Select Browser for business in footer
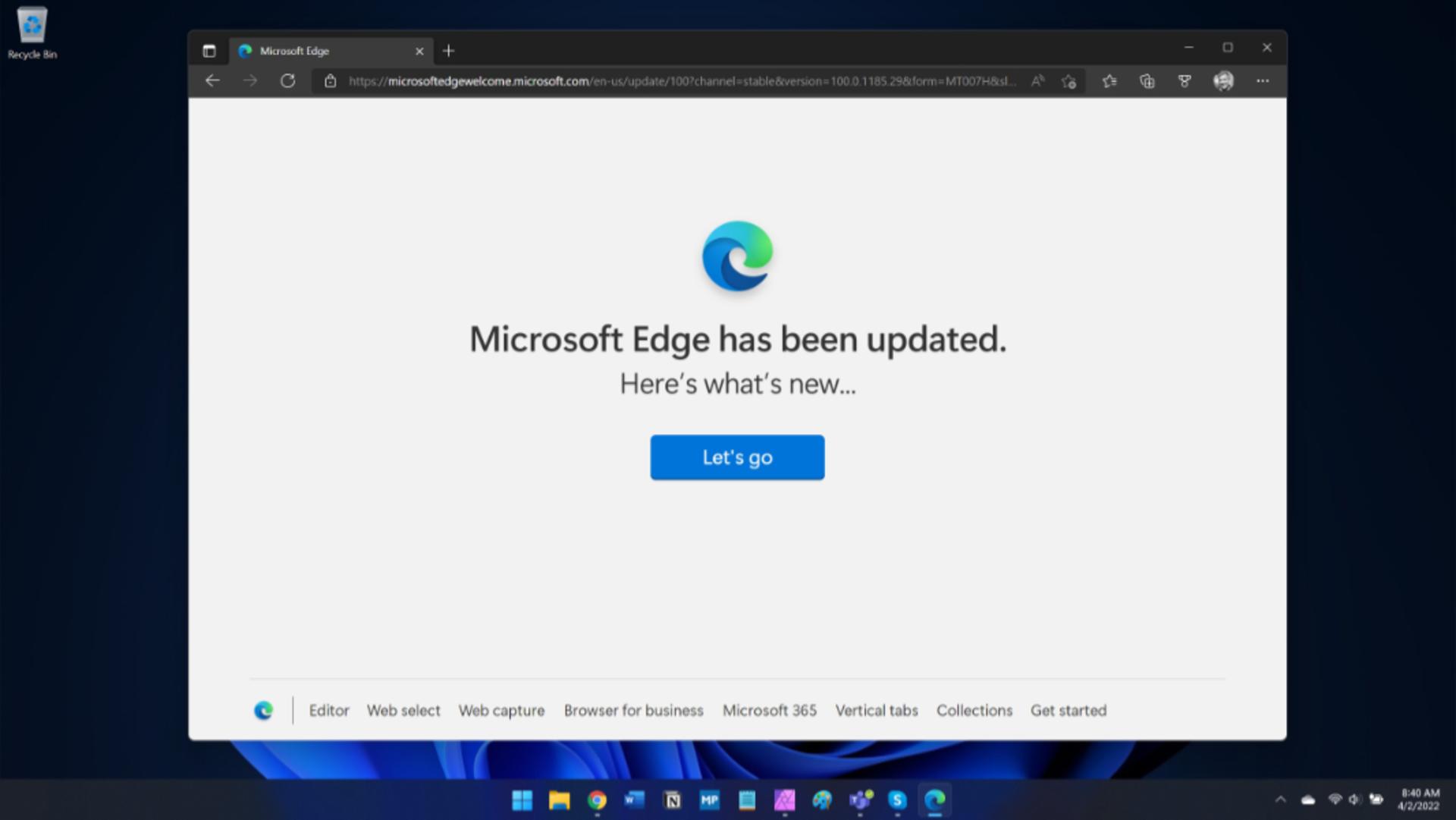 click(633, 711)
